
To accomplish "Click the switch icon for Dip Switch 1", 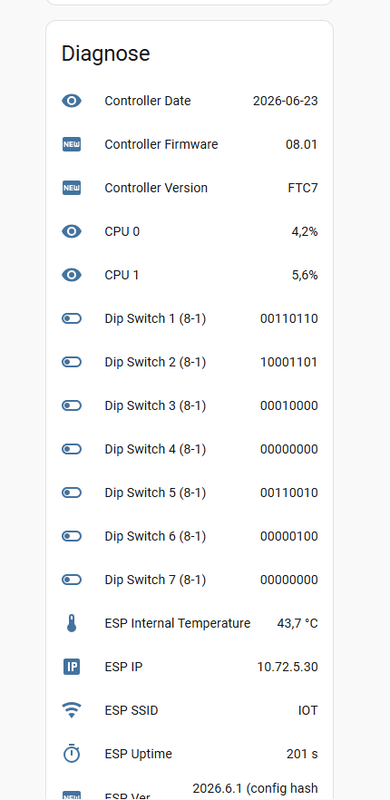I will click(71, 319).
